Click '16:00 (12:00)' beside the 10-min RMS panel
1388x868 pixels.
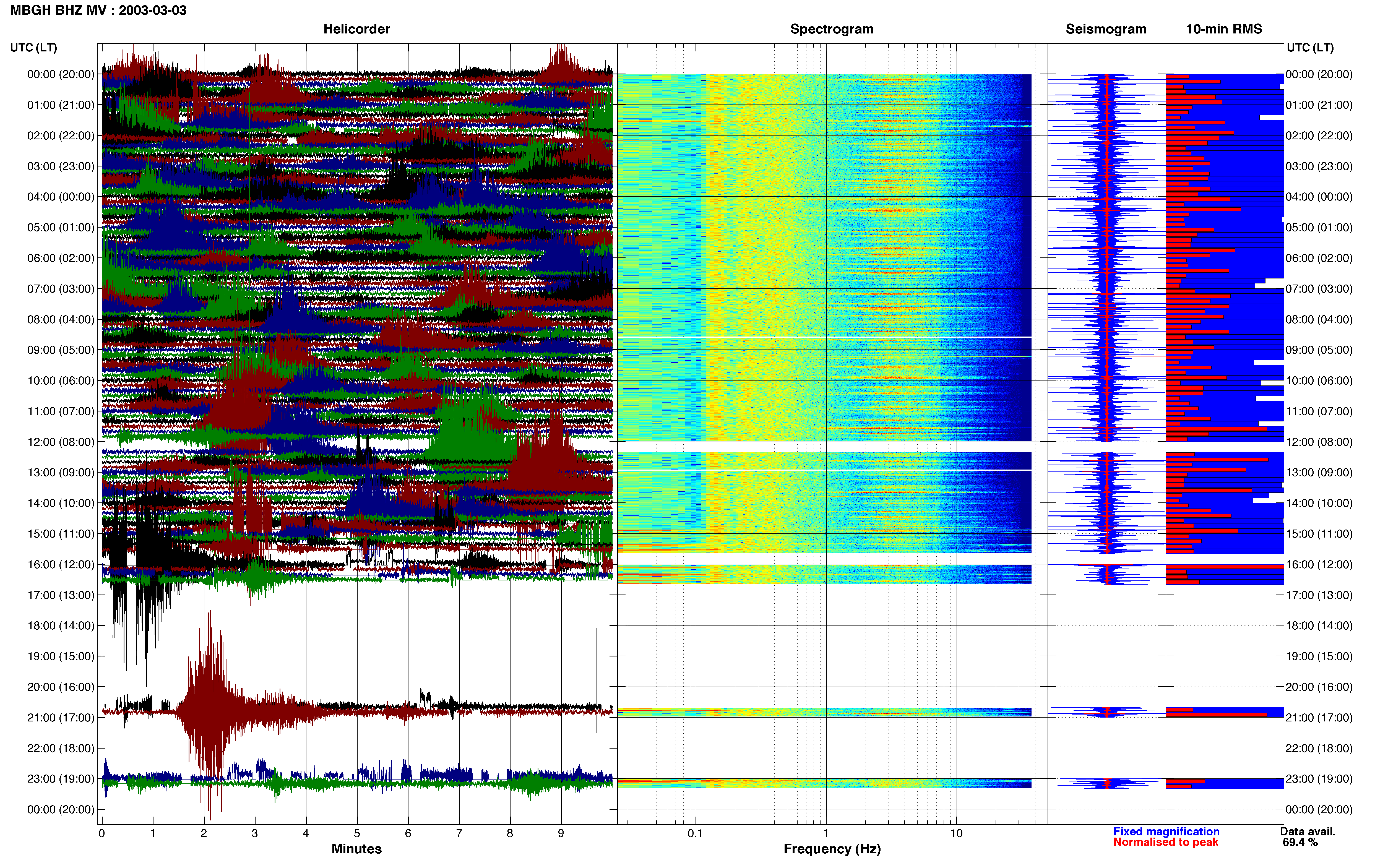(1319, 564)
